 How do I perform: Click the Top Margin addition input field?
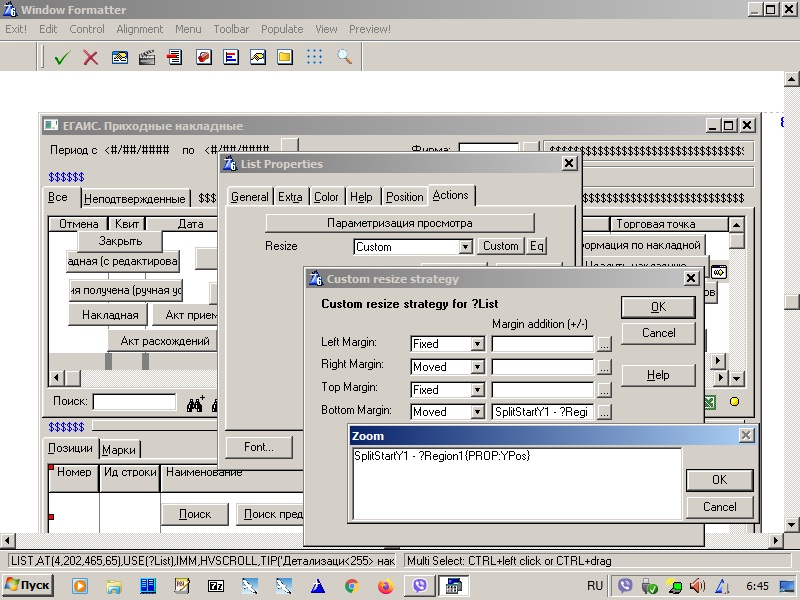[542, 390]
